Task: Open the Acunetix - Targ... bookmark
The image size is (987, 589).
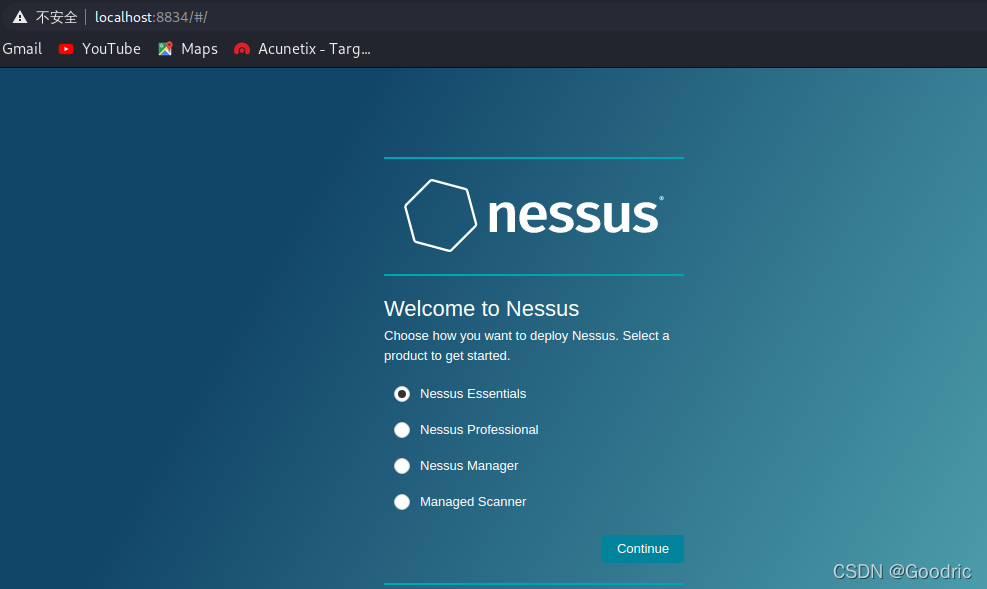Action: (302, 49)
